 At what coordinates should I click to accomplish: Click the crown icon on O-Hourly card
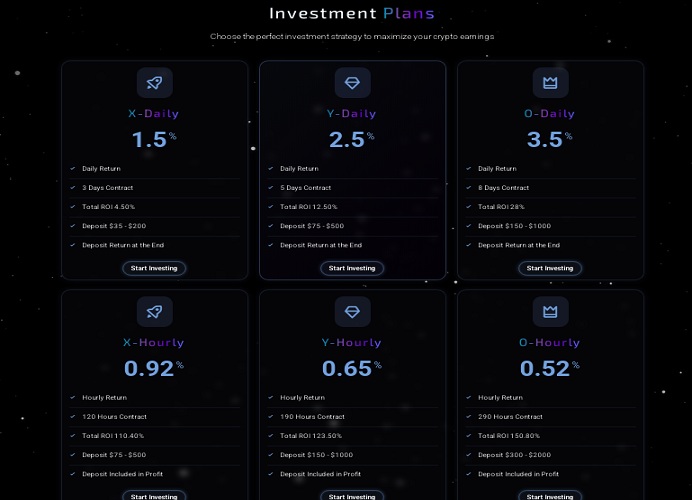coord(550,312)
